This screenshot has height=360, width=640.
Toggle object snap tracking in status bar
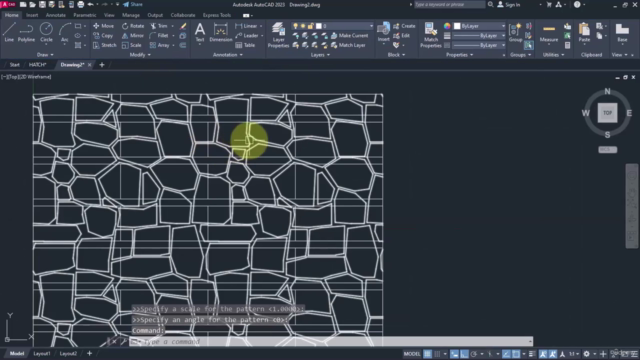pyautogui.click(x=506, y=354)
